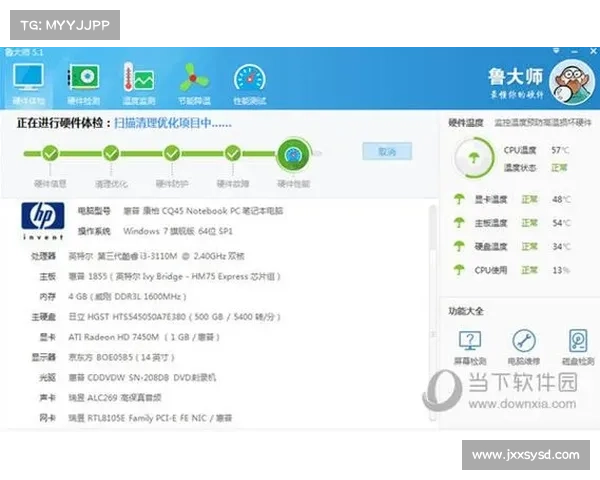Click the 鲁大师 mascot avatar

[x=572, y=82]
